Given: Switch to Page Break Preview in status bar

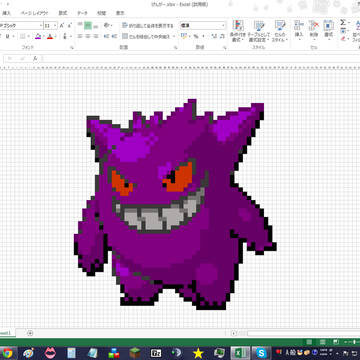Looking at the screenshot, I should point(336,342).
